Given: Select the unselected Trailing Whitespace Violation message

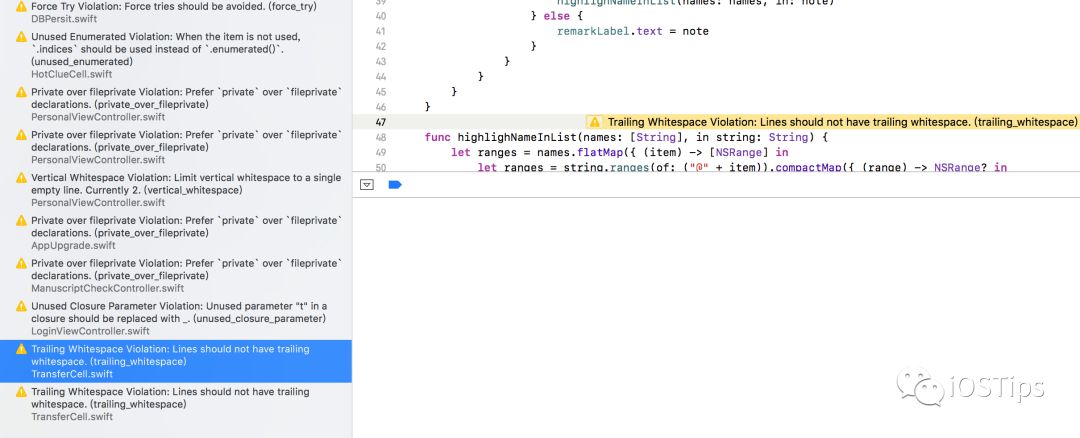Looking at the screenshot, I should point(170,398).
